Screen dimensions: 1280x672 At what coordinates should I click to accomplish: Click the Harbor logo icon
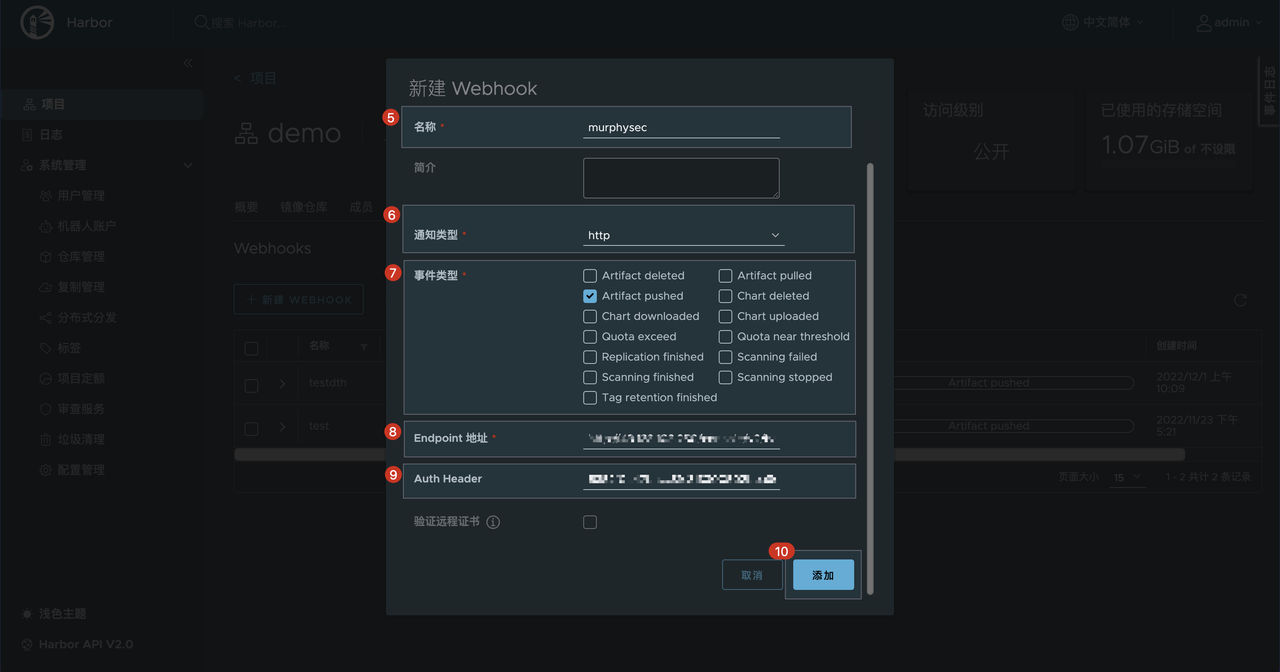[39, 23]
